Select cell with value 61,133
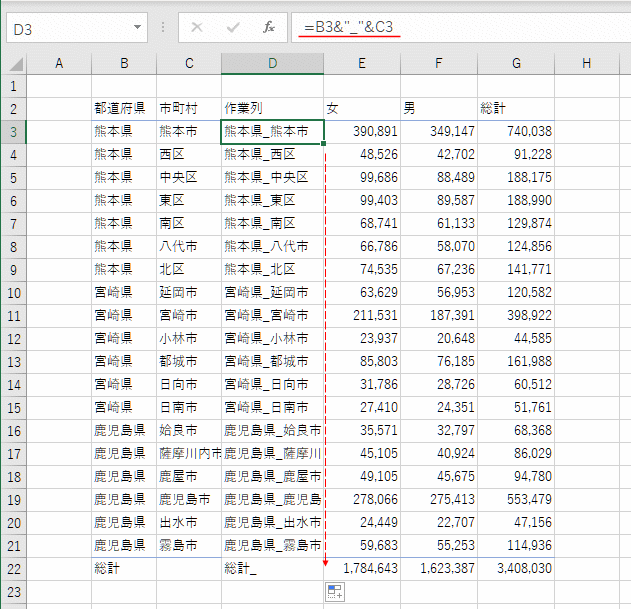 coord(439,223)
